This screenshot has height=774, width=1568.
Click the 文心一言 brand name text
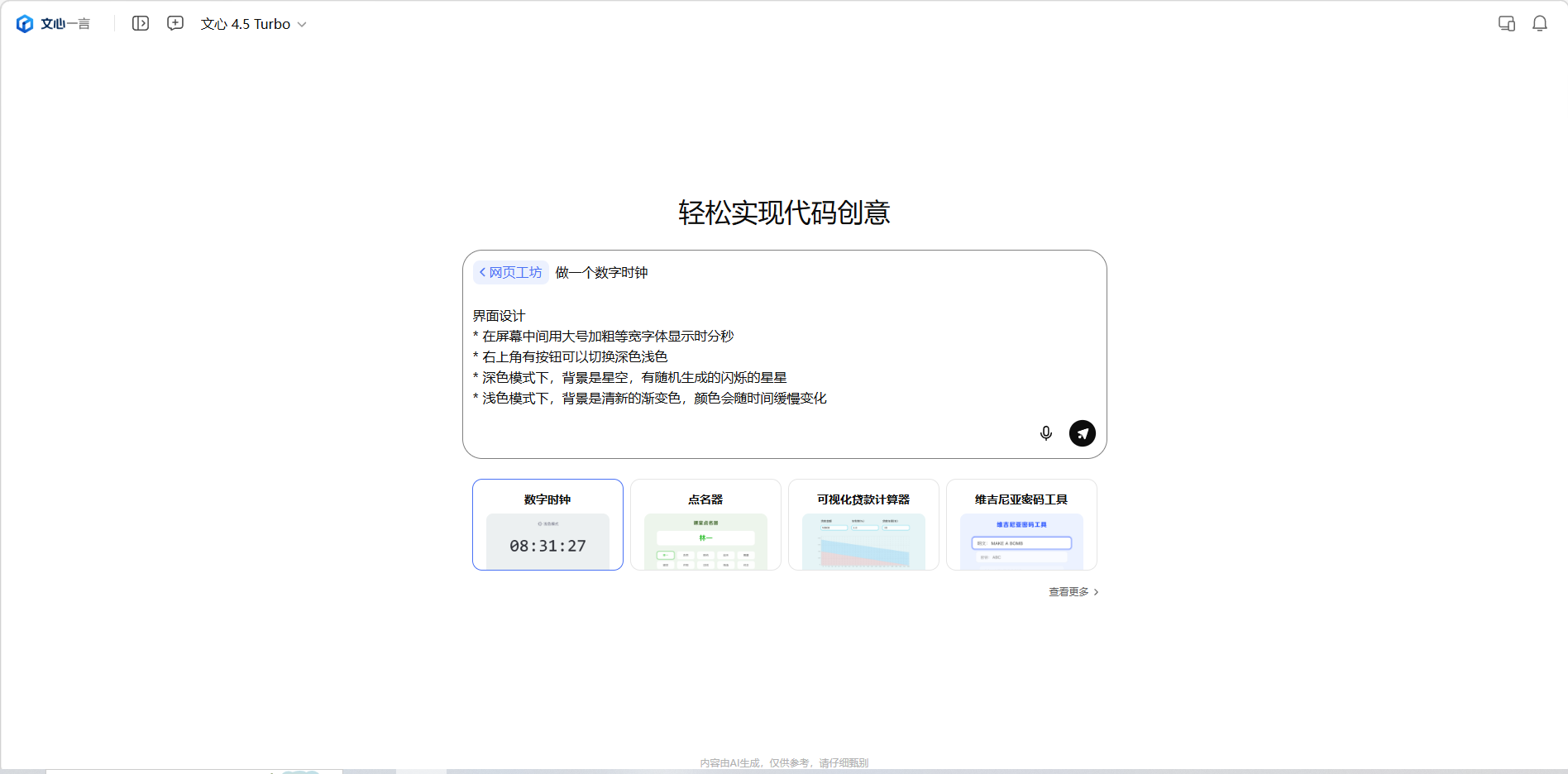(65, 24)
